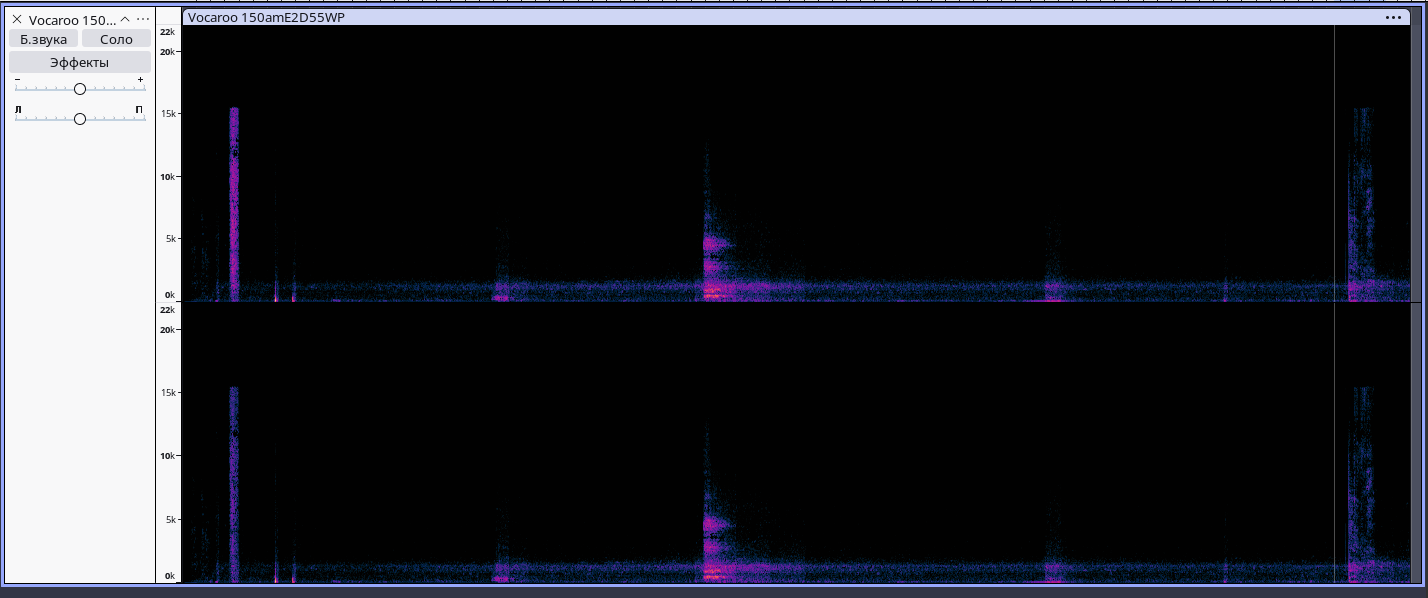Open the clip's three-dots menu on the title bar
The width and height of the screenshot is (1428, 598).
click(x=1394, y=17)
